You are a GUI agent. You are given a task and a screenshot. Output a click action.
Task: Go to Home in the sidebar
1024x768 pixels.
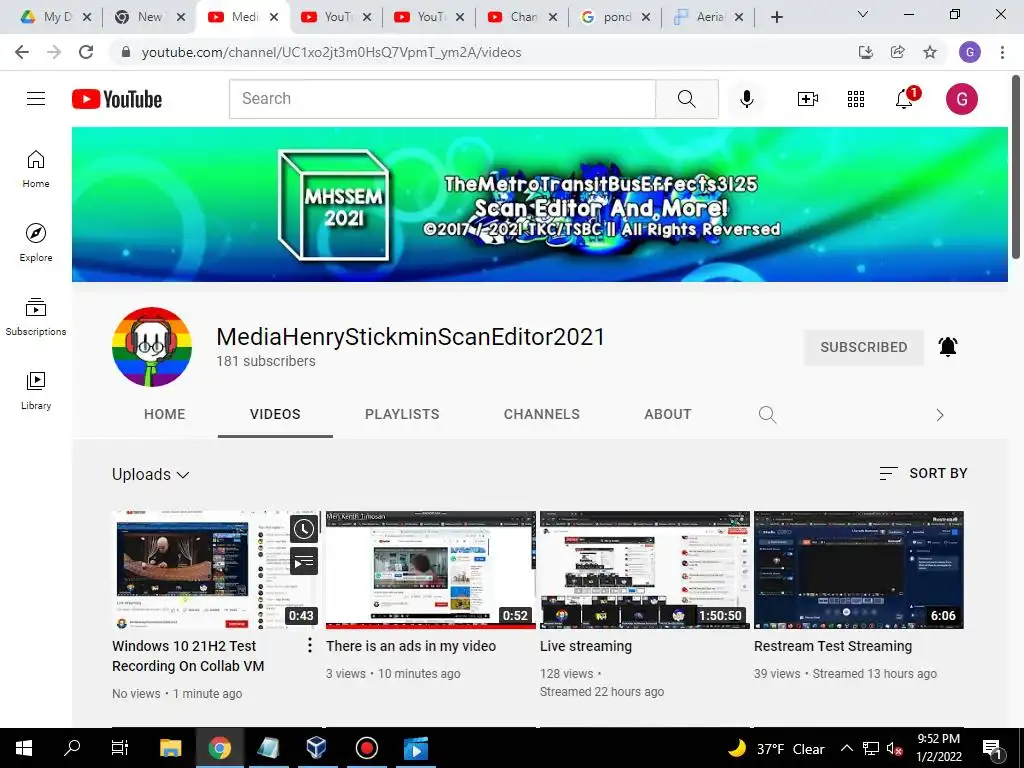(36, 168)
